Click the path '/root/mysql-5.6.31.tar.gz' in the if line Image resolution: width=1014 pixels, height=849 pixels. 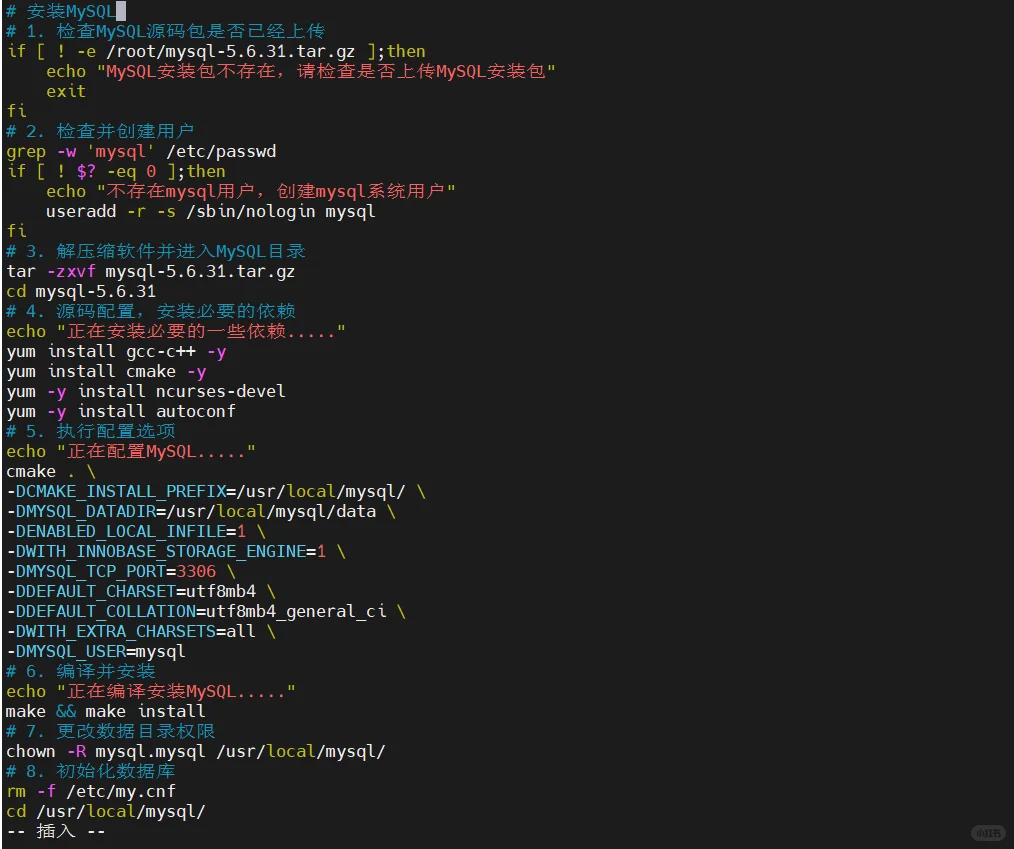[x=230, y=51]
